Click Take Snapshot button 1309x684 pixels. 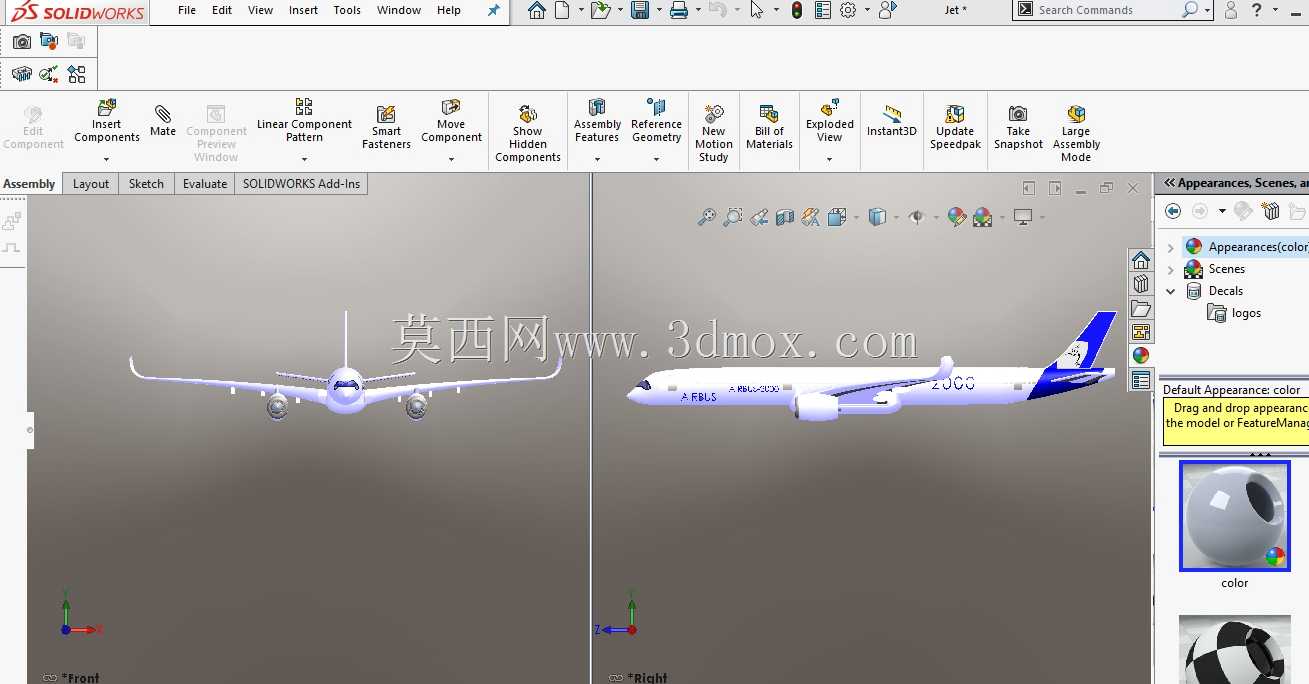pyautogui.click(x=1018, y=127)
